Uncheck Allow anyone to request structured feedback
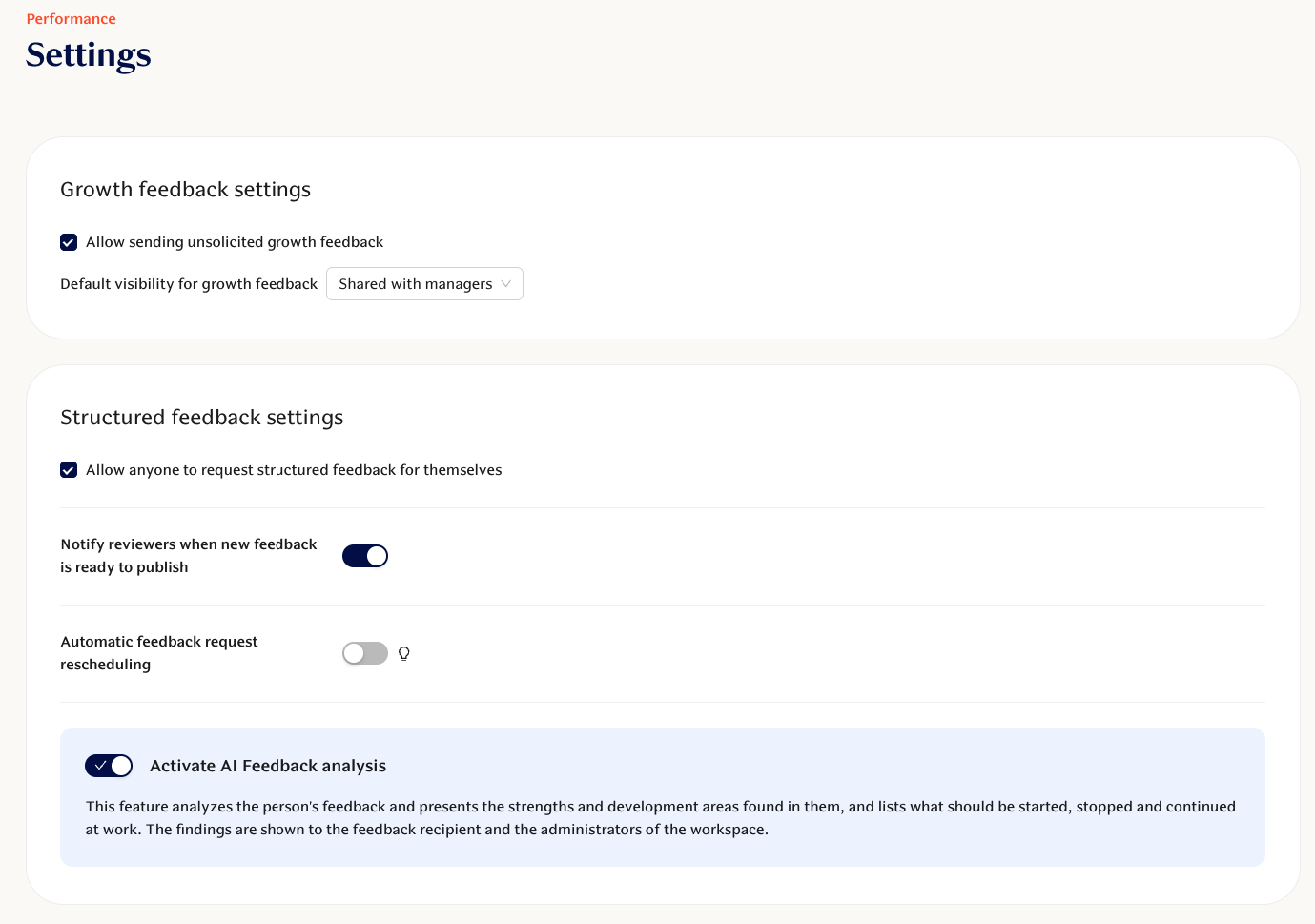Screen dimensions: 1315x924 69,470
